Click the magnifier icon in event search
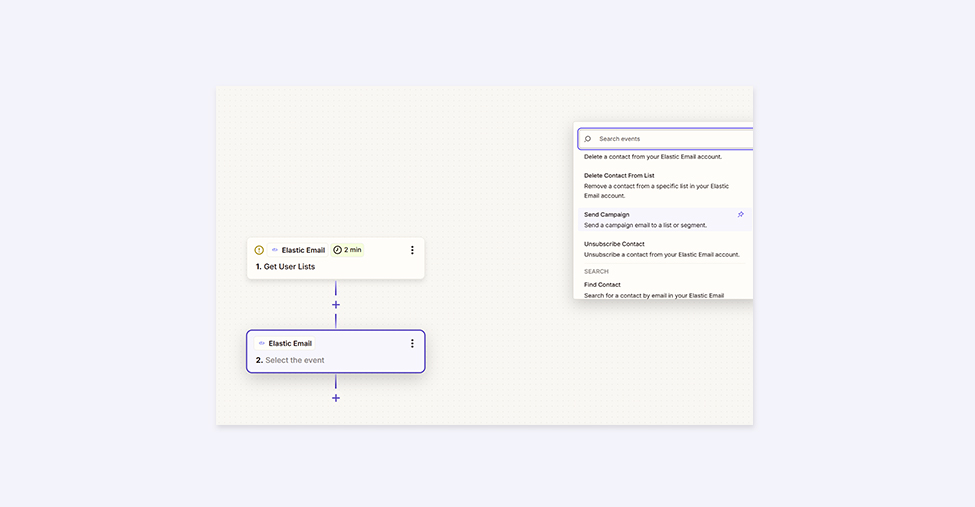The width and height of the screenshot is (975, 507). (588, 139)
